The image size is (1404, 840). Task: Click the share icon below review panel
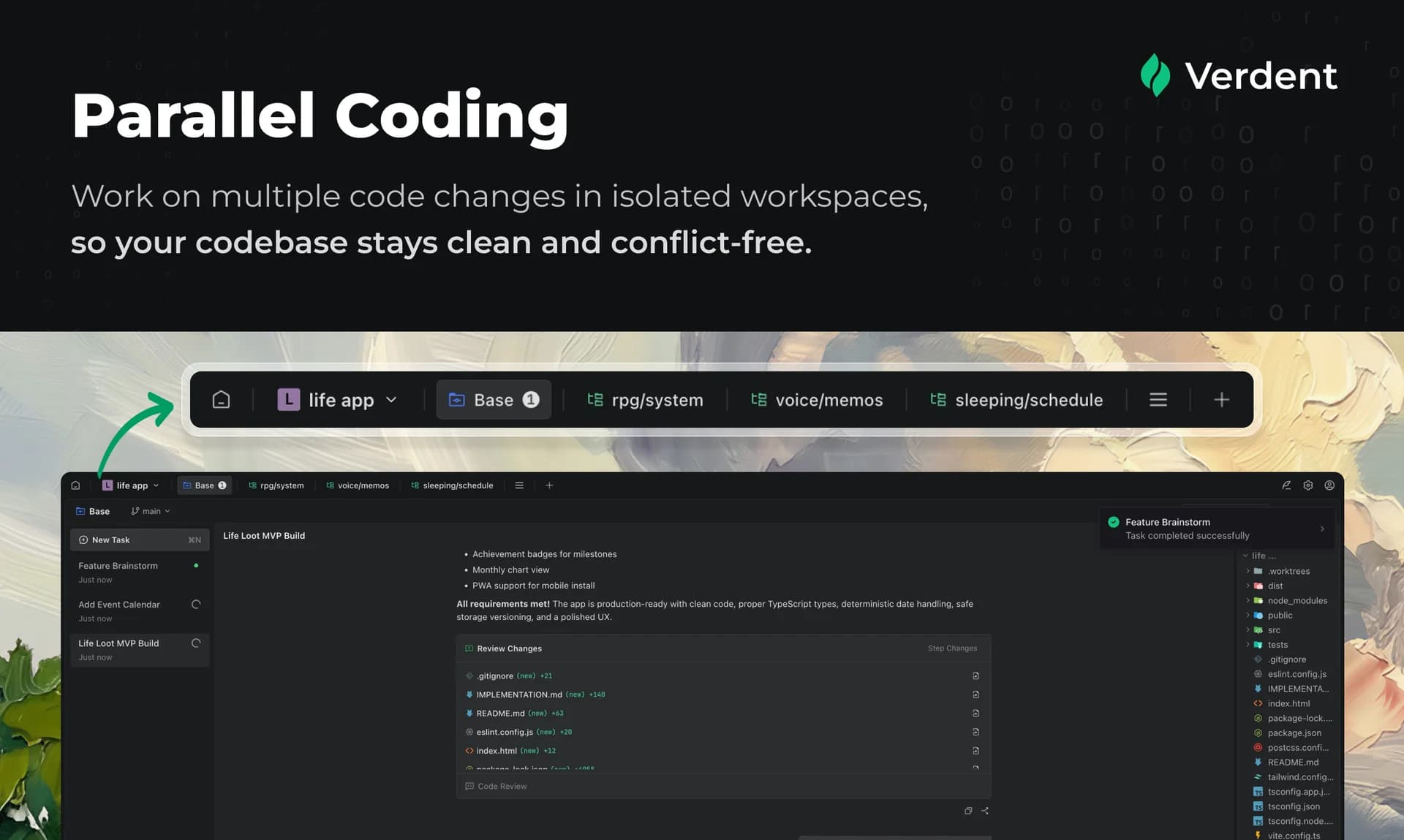click(x=985, y=811)
